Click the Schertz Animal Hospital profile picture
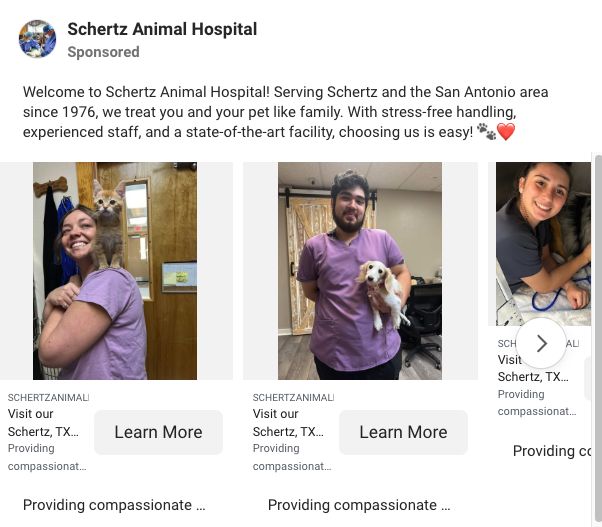Viewport: 602px width, 527px height. coord(38,39)
